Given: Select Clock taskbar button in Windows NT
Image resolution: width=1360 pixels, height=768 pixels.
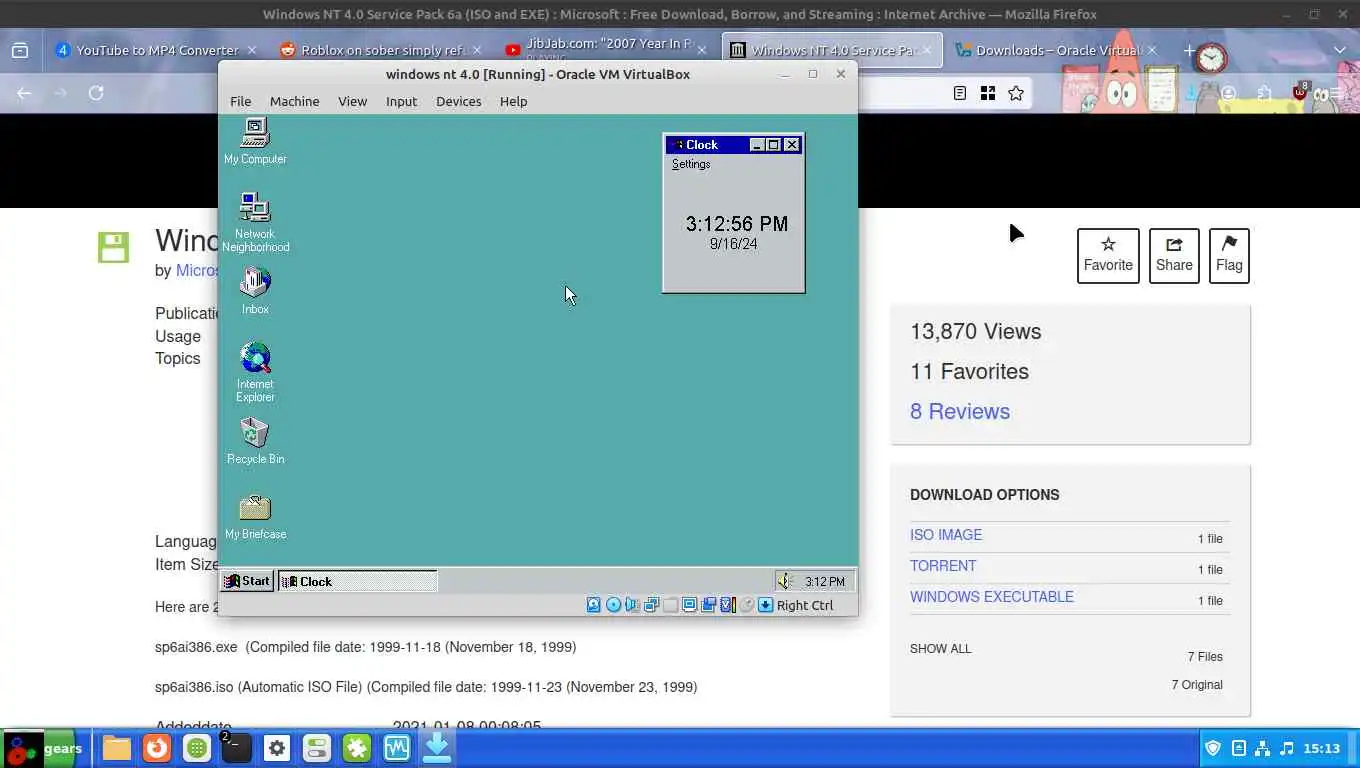Looking at the screenshot, I should (x=357, y=581).
